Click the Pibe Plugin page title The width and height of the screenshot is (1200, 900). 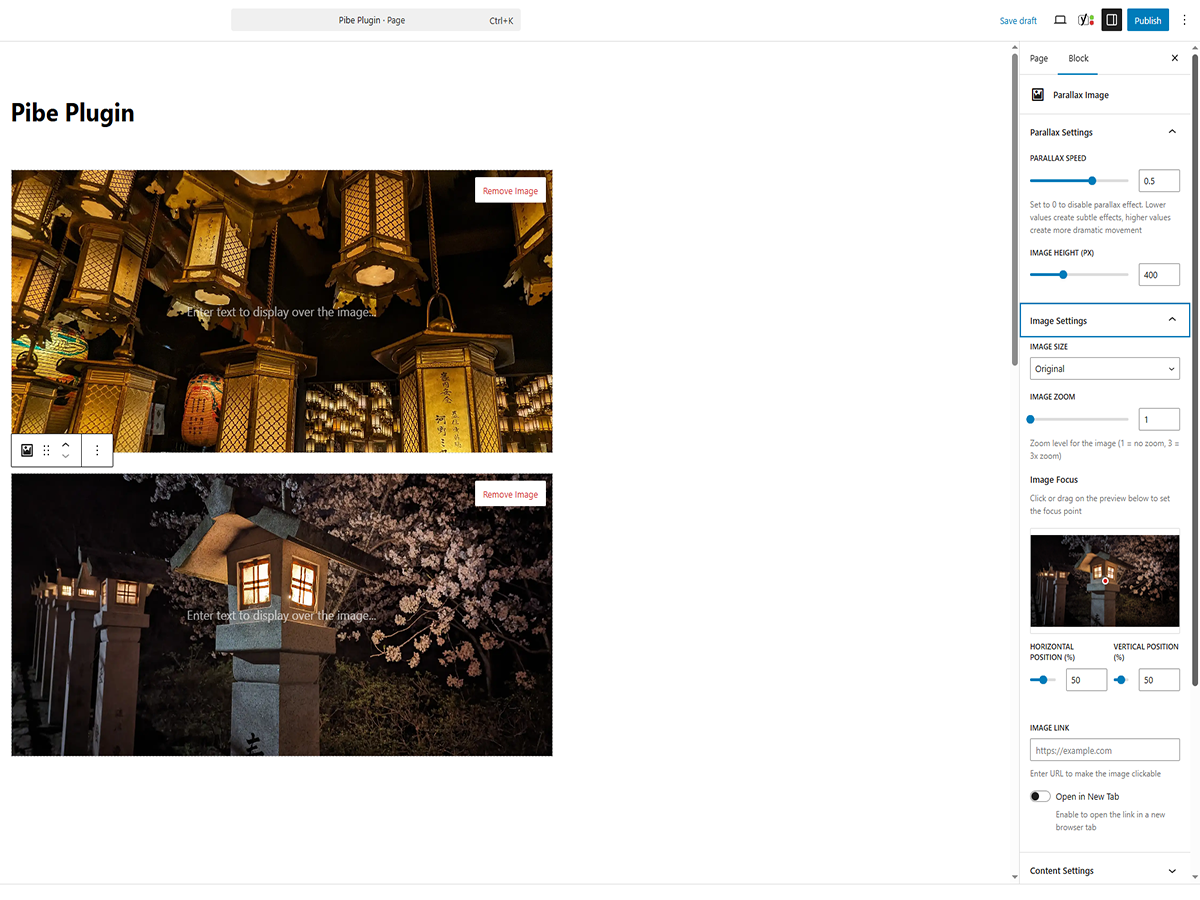coord(73,113)
